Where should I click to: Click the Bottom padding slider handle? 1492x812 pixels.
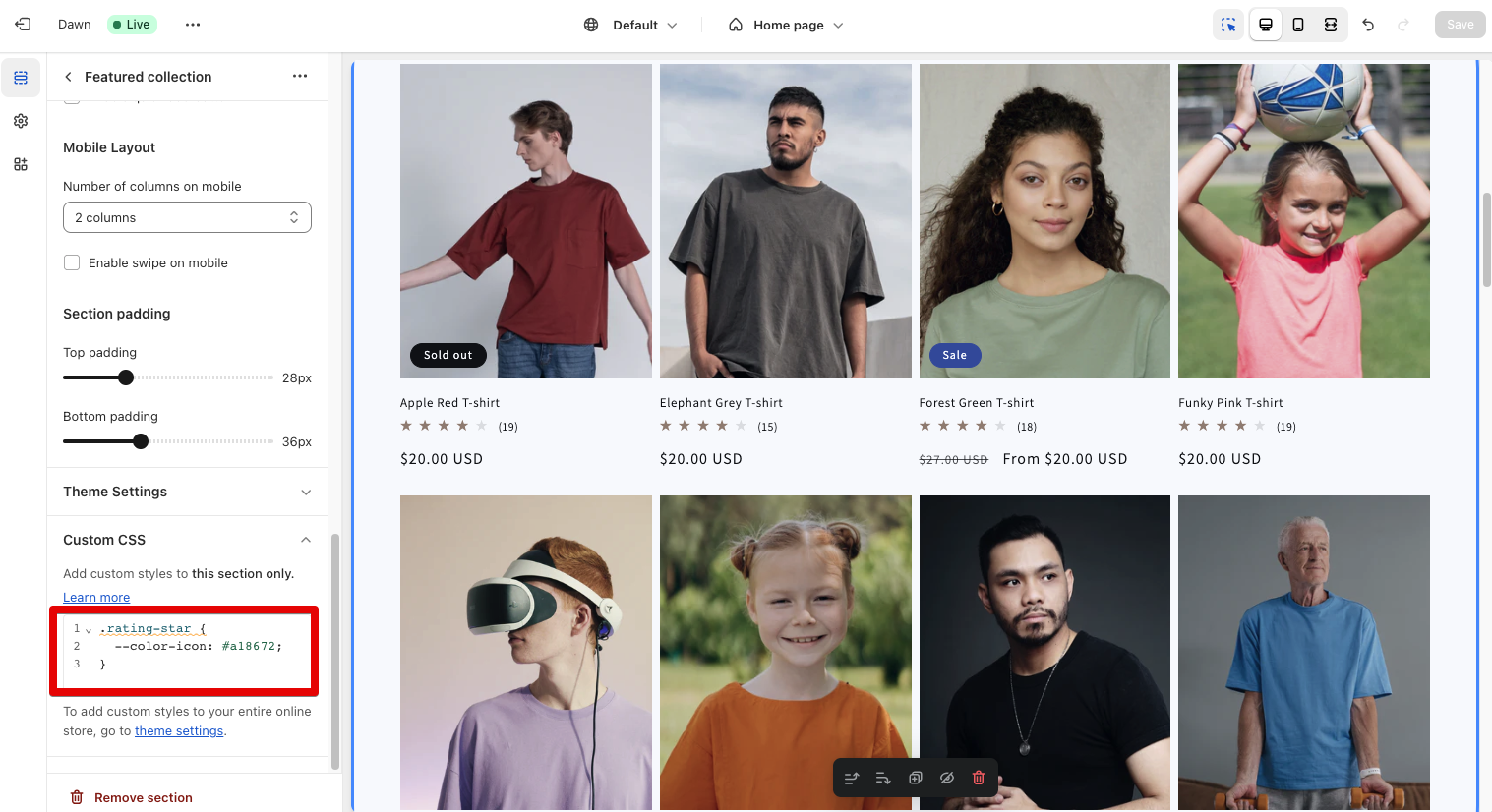141,441
